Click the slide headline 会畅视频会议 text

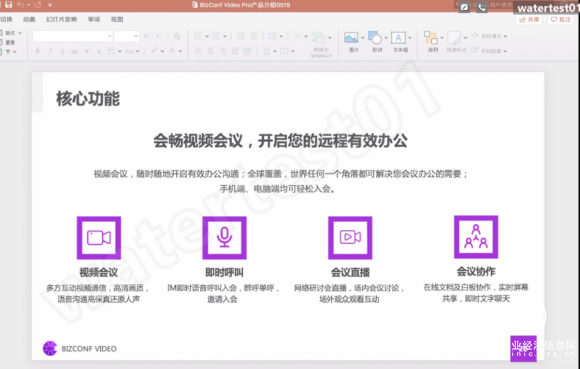click(x=280, y=141)
